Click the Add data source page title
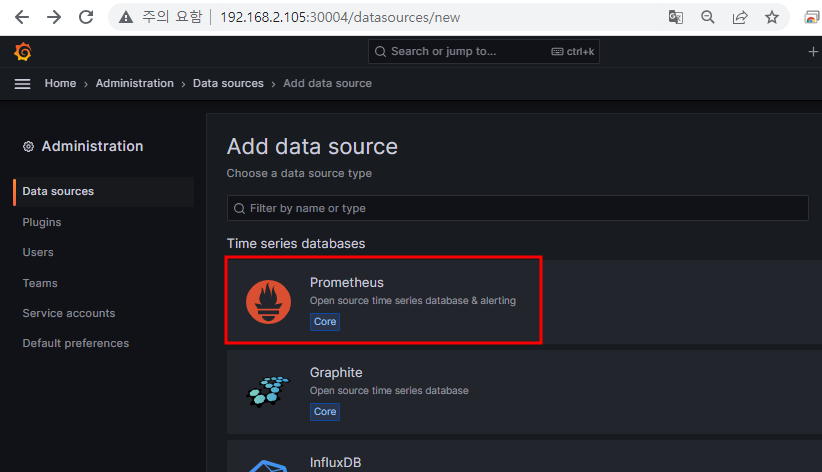The image size is (822, 472). click(x=312, y=146)
